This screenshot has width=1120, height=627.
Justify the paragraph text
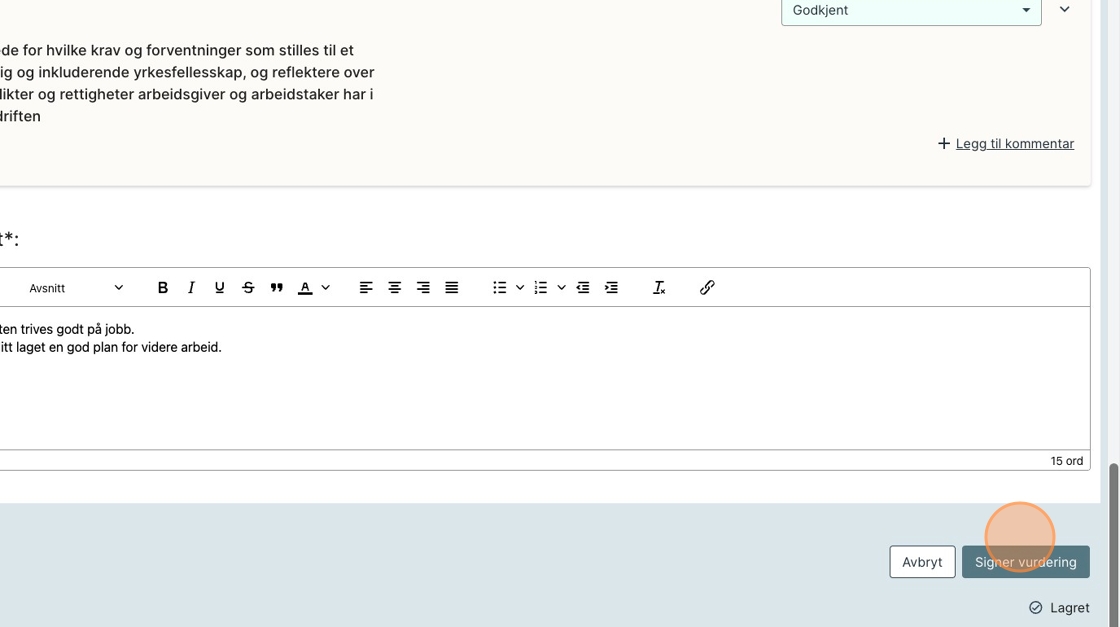[452, 288]
